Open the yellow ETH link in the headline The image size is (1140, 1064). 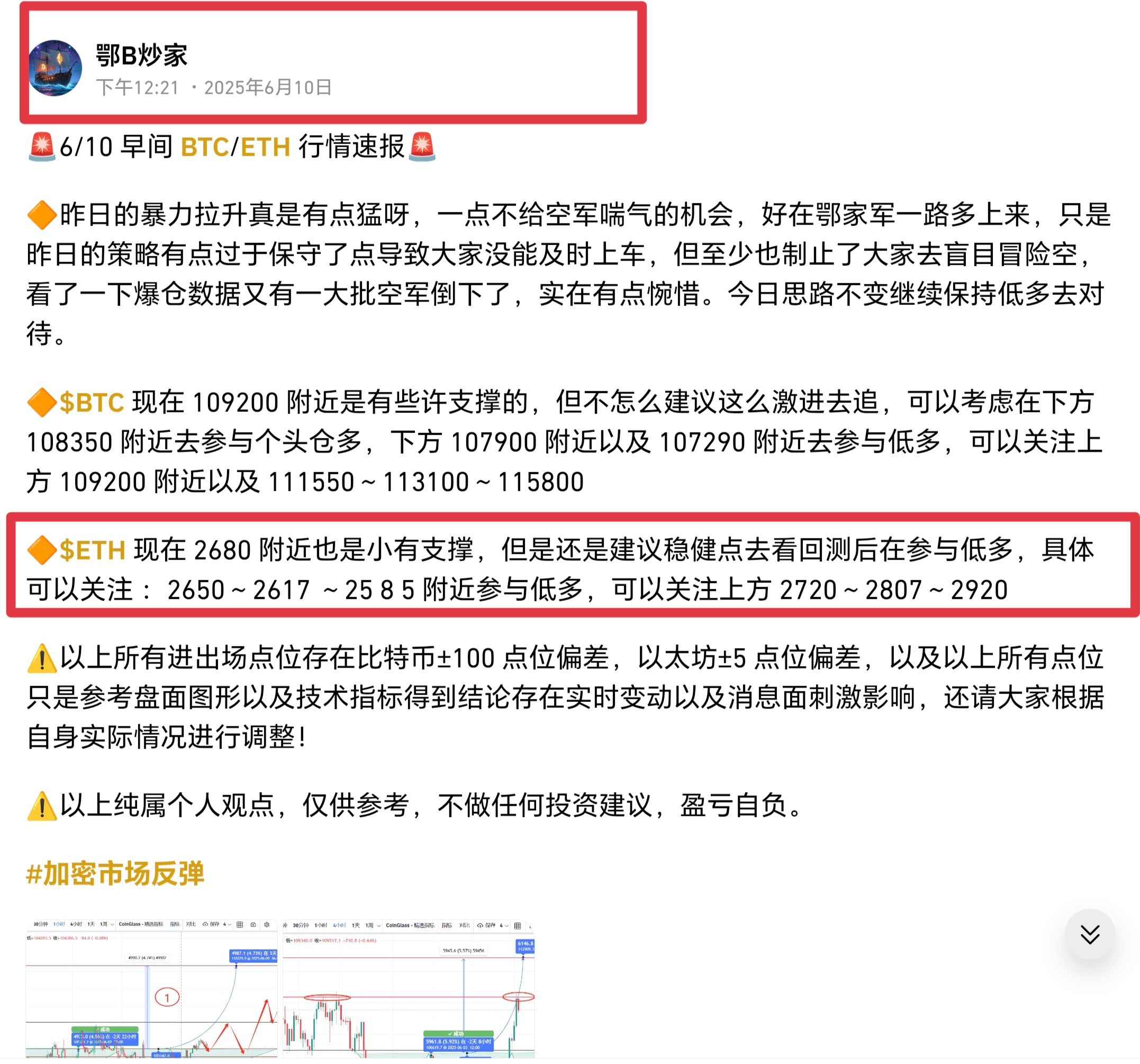266,147
